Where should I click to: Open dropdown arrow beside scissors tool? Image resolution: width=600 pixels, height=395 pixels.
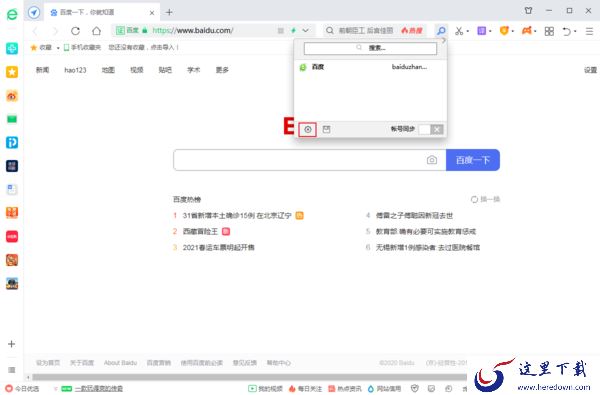pos(468,31)
